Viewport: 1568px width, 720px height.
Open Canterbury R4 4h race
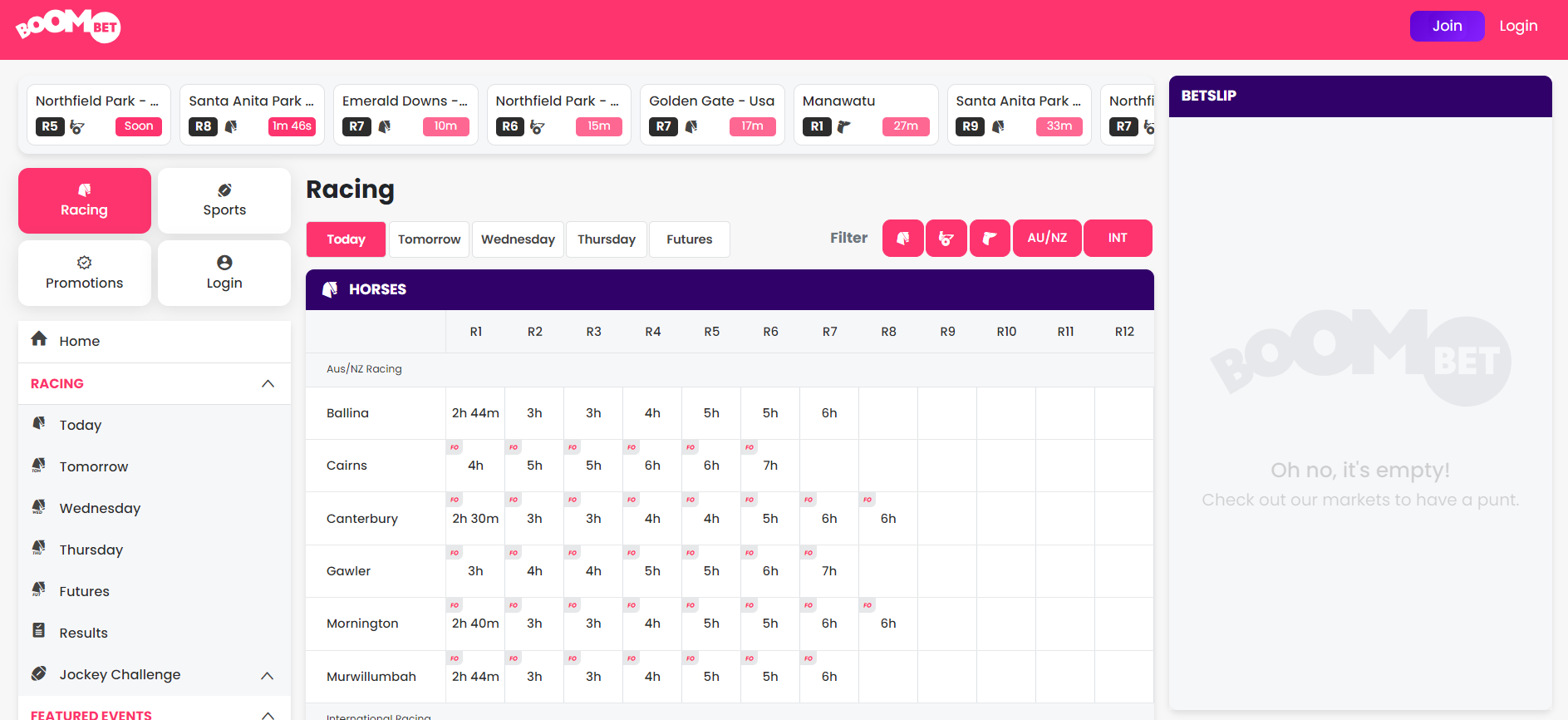(652, 519)
